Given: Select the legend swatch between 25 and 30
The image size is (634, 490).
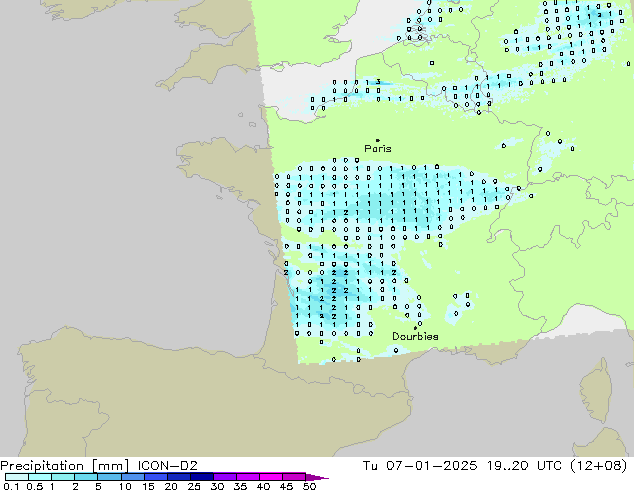Looking at the screenshot, I should click(x=201, y=477).
